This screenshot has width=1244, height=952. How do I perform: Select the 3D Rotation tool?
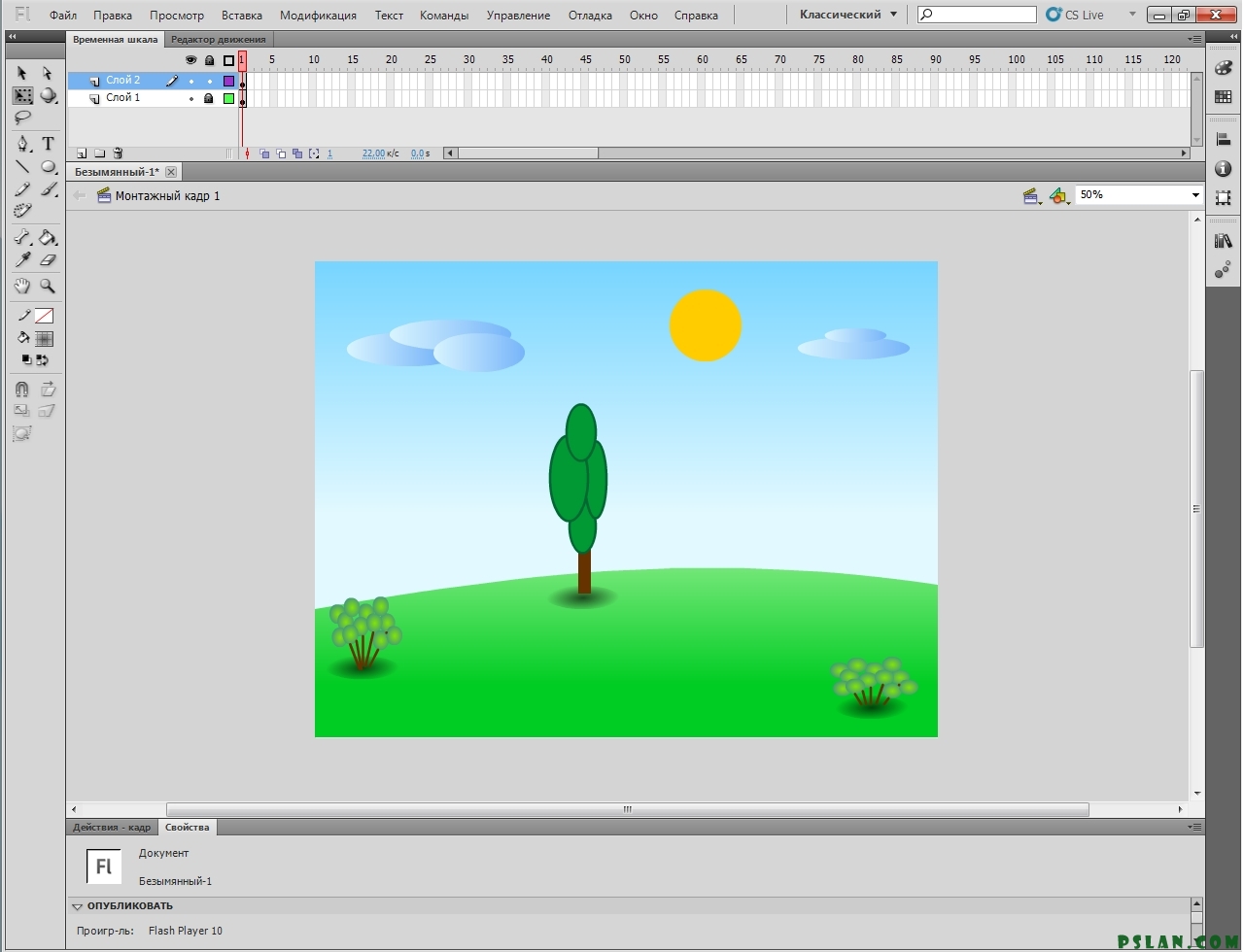click(x=48, y=95)
